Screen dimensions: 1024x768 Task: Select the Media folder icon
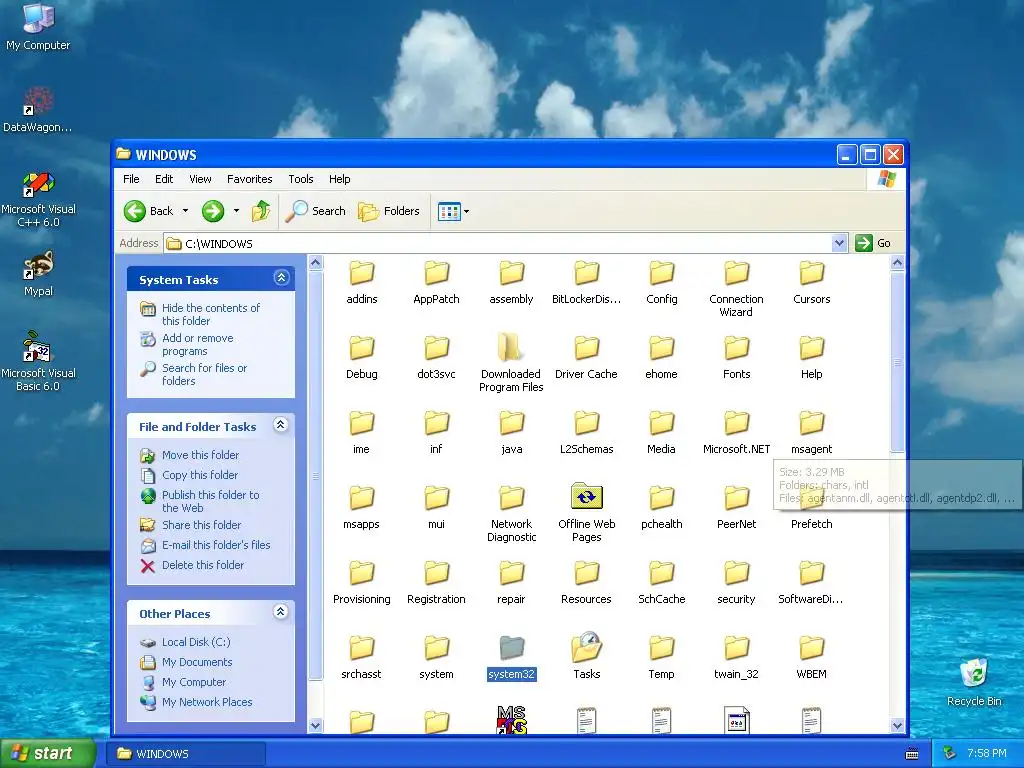(662, 423)
